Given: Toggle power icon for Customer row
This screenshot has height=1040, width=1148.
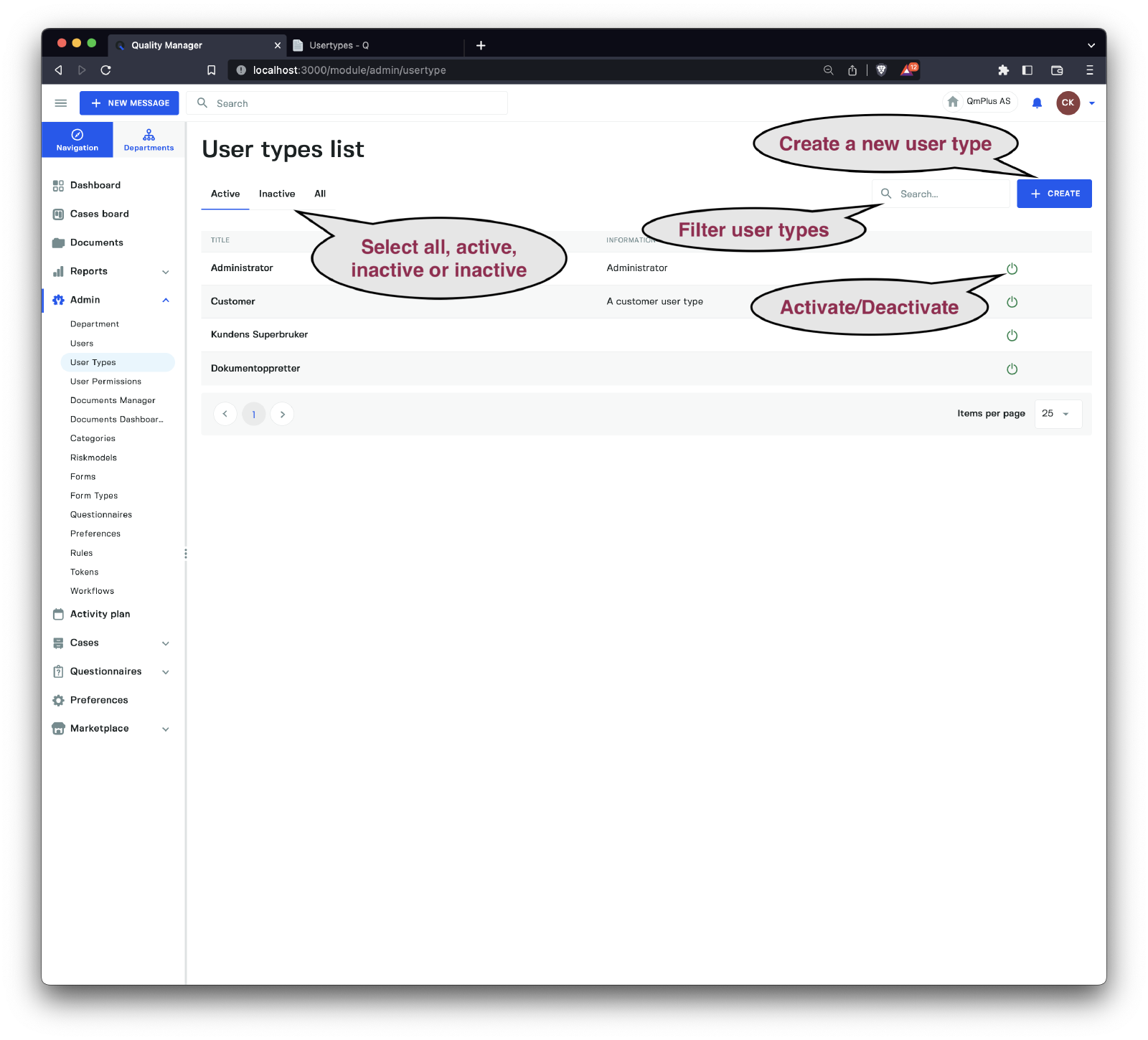Looking at the screenshot, I should tap(1012, 302).
